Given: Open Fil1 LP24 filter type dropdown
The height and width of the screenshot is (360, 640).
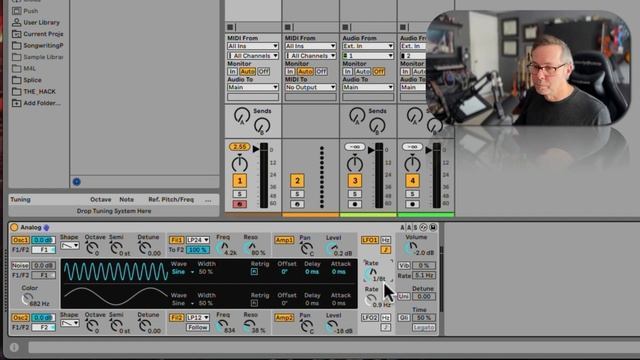Looking at the screenshot, I should coord(198,240).
